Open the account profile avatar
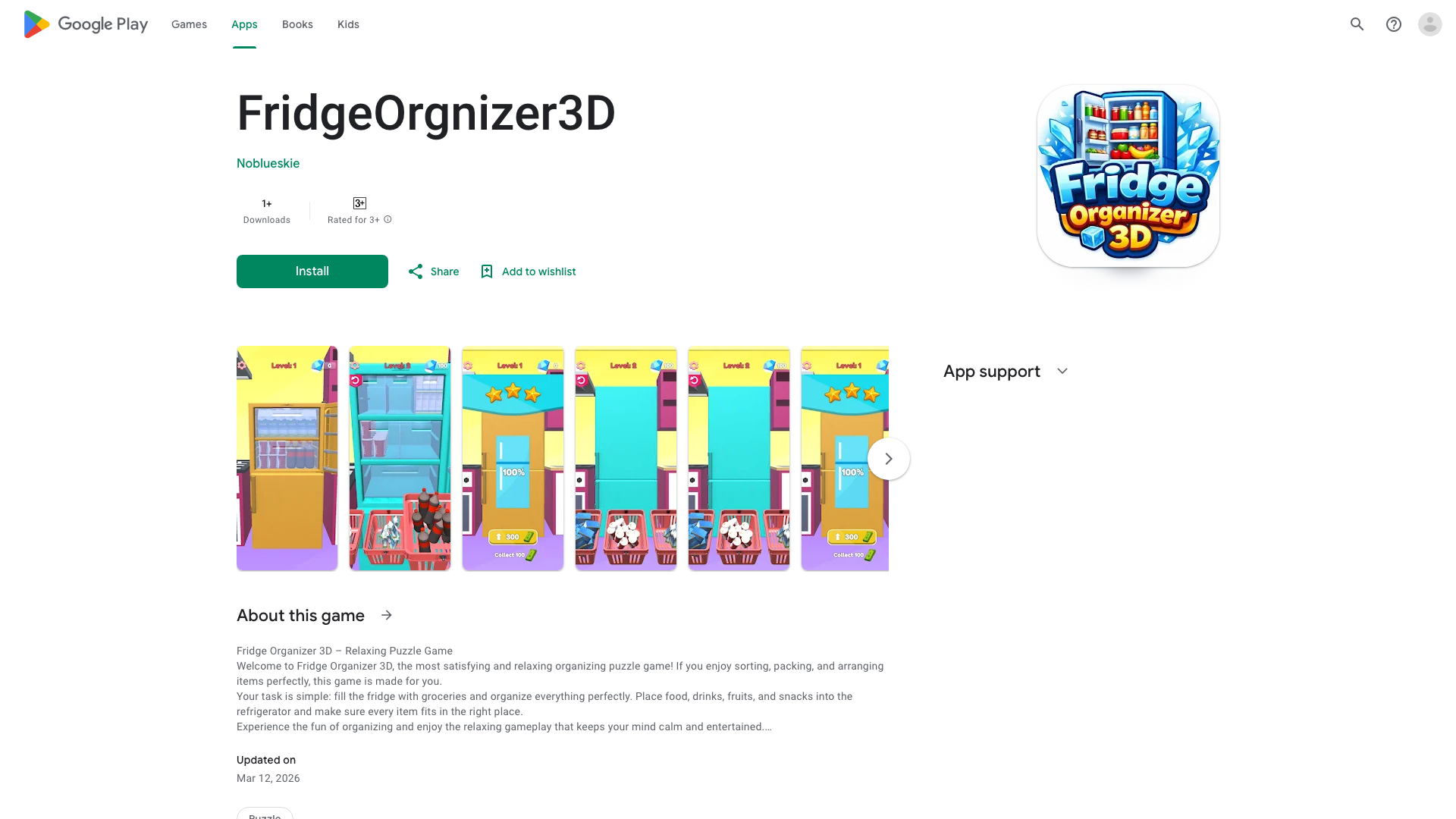Viewport: 1456px width, 819px height. click(x=1430, y=24)
